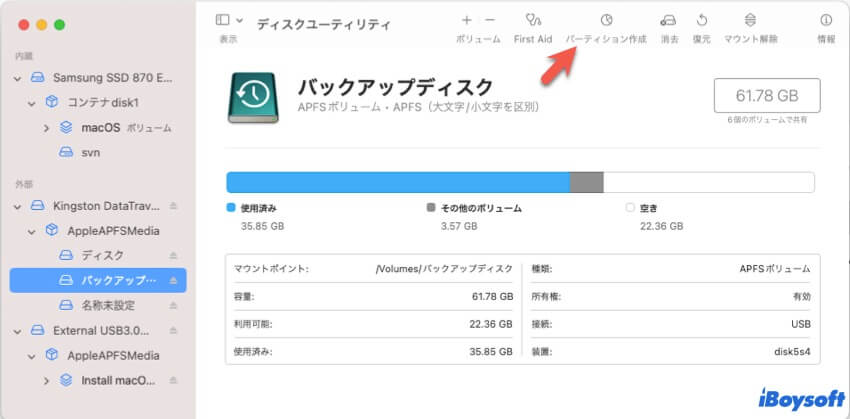Click the First Aid stethoscope icon
This screenshot has height=419, width=850.
(x=533, y=20)
